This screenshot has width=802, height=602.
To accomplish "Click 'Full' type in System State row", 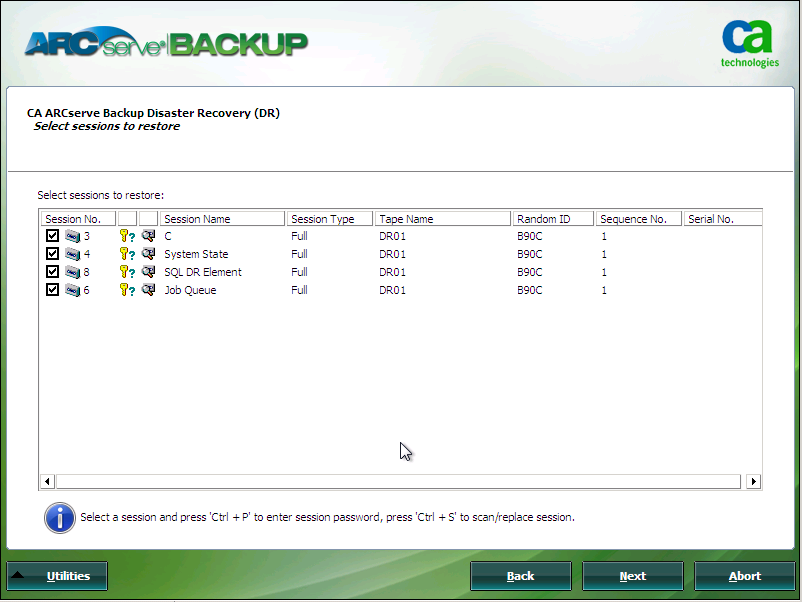I will (x=299, y=254).
